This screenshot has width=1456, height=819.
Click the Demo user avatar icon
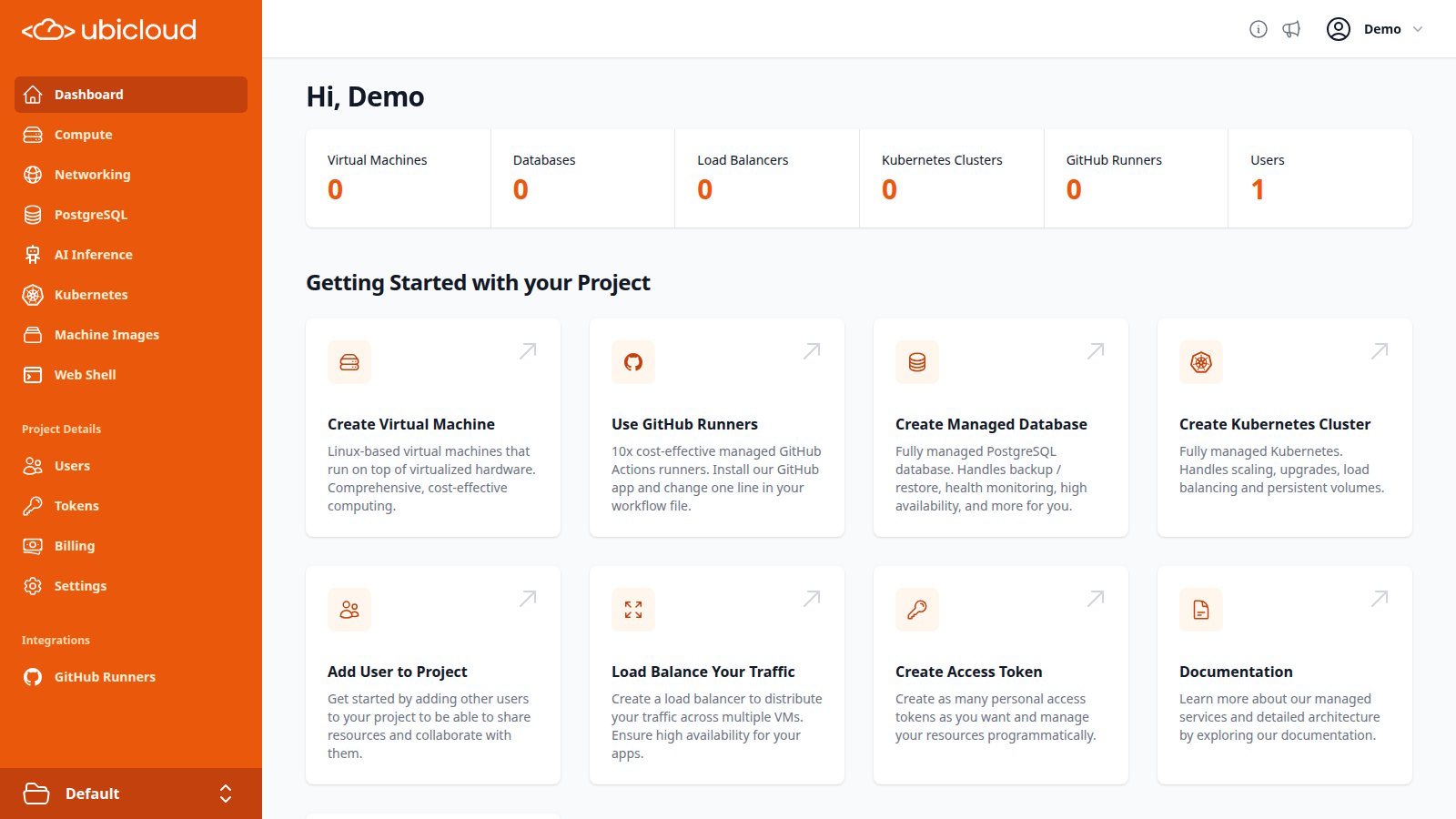click(1339, 29)
